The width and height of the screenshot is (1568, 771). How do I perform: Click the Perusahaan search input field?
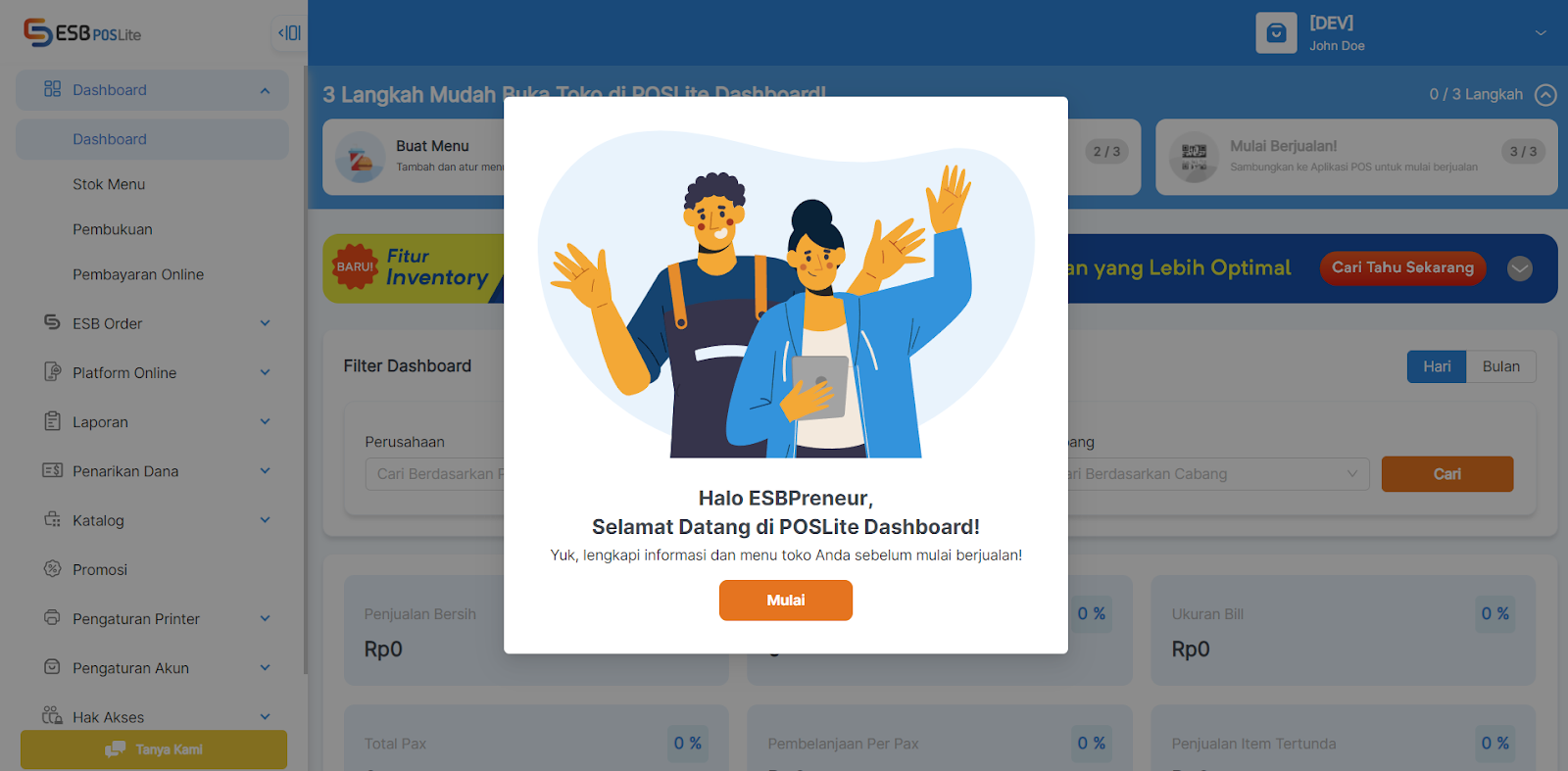coord(436,474)
